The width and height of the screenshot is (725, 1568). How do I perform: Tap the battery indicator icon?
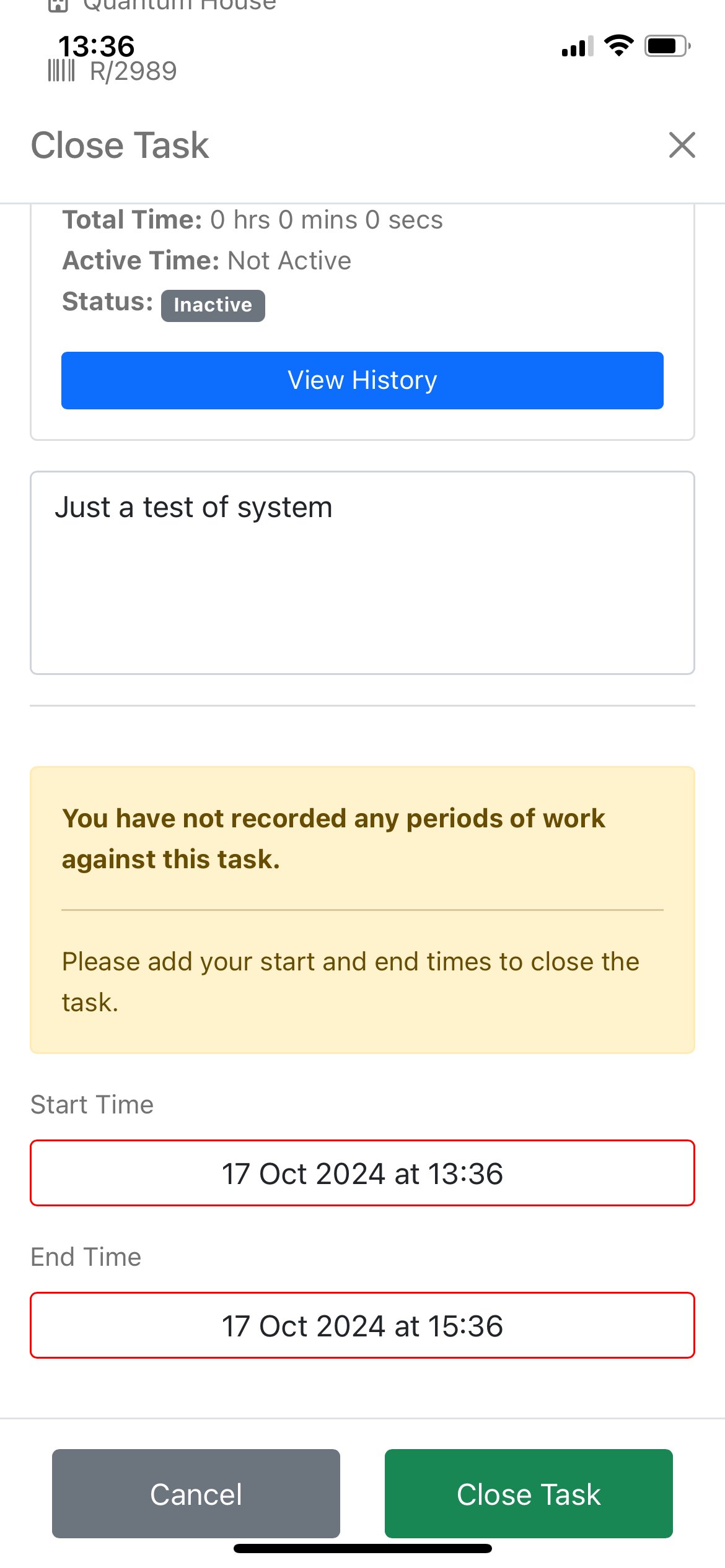coord(666,45)
